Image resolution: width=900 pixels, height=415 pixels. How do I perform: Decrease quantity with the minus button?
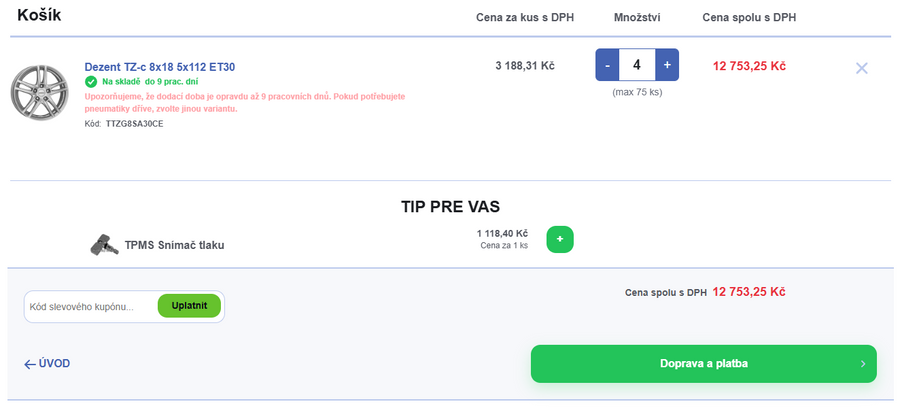coord(606,65)
